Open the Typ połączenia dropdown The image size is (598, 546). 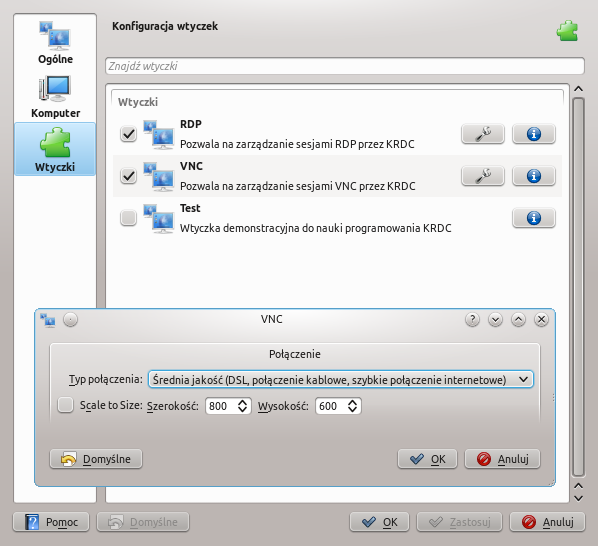tap(341, 379)
